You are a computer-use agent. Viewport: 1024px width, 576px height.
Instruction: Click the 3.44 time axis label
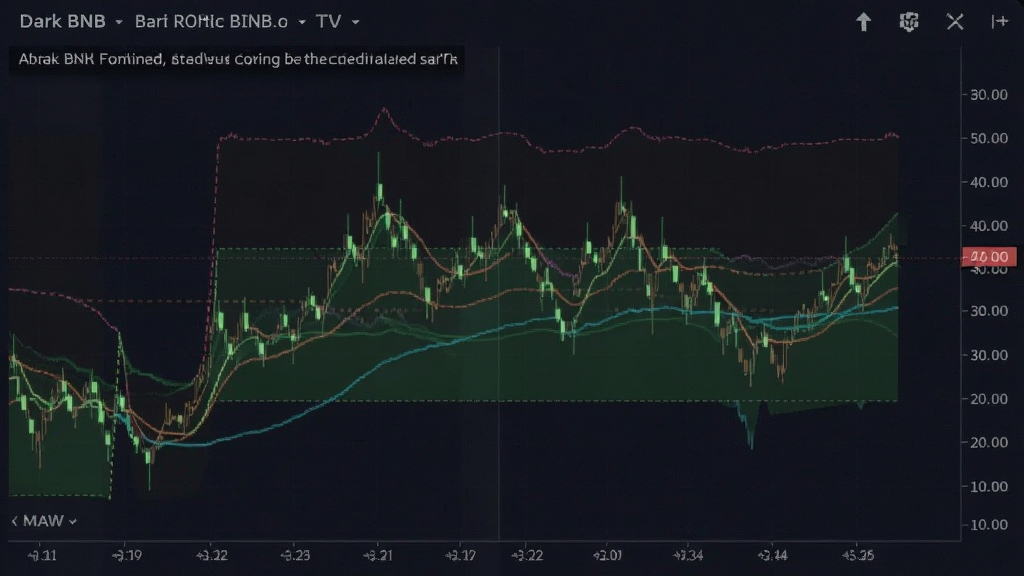point(773,556)
